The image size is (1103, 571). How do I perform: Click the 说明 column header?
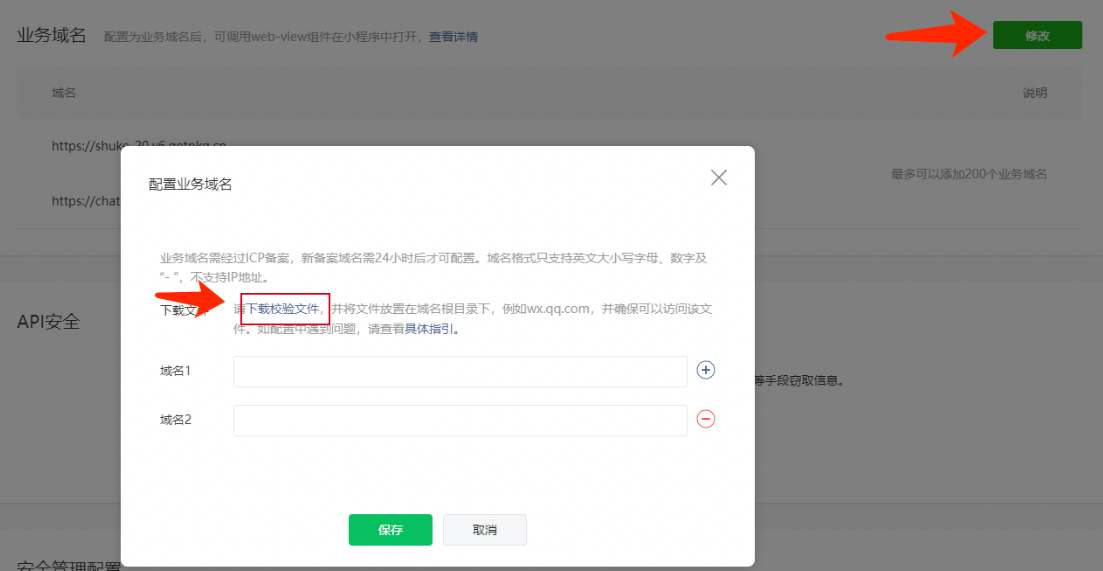tap(1034, 93)
